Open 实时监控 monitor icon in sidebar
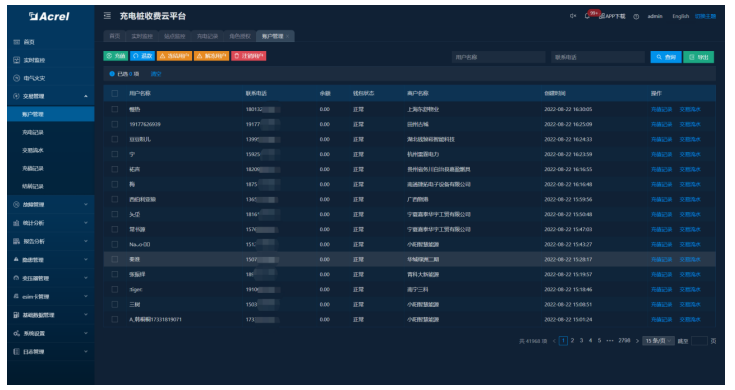Viewport: 735px width, 390px height. pyautogui.click(x=16, y=60)
